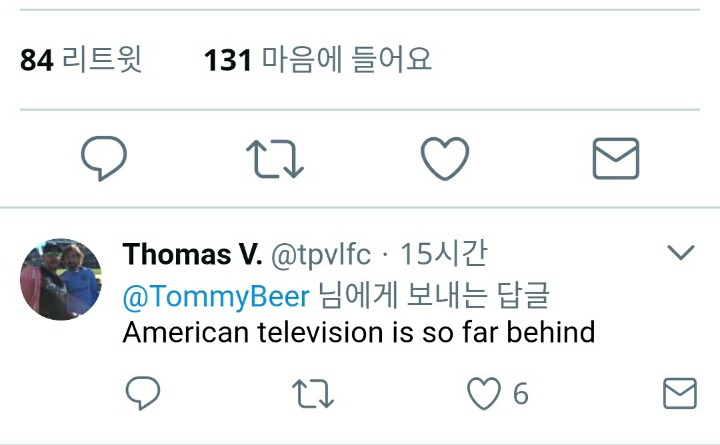Reply to Thomas V.'s tweet via small bubble icon

(x=143, y=393)
